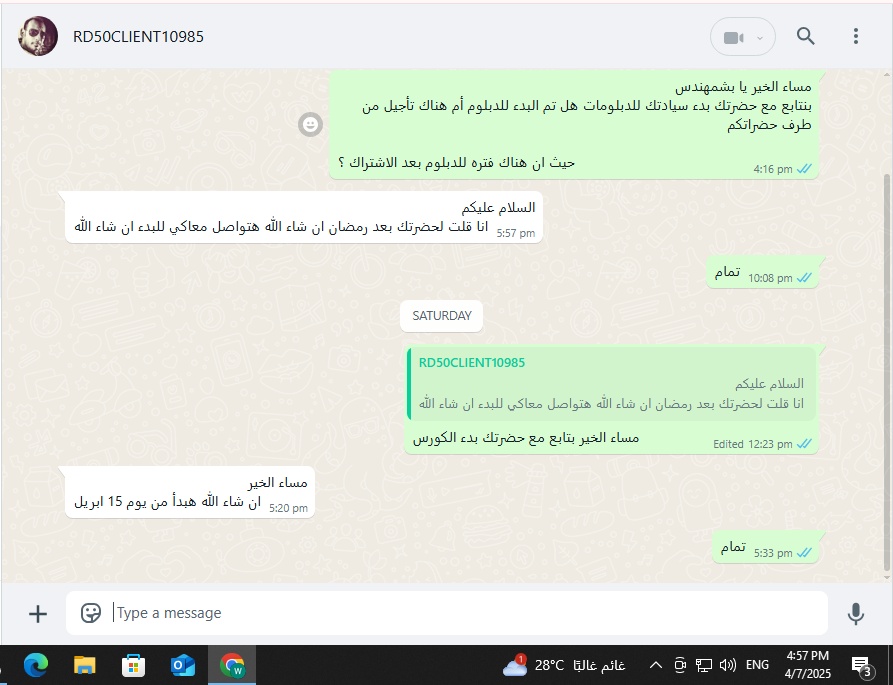
Task: Open the emoji and sticker picker
Action: 91,613
